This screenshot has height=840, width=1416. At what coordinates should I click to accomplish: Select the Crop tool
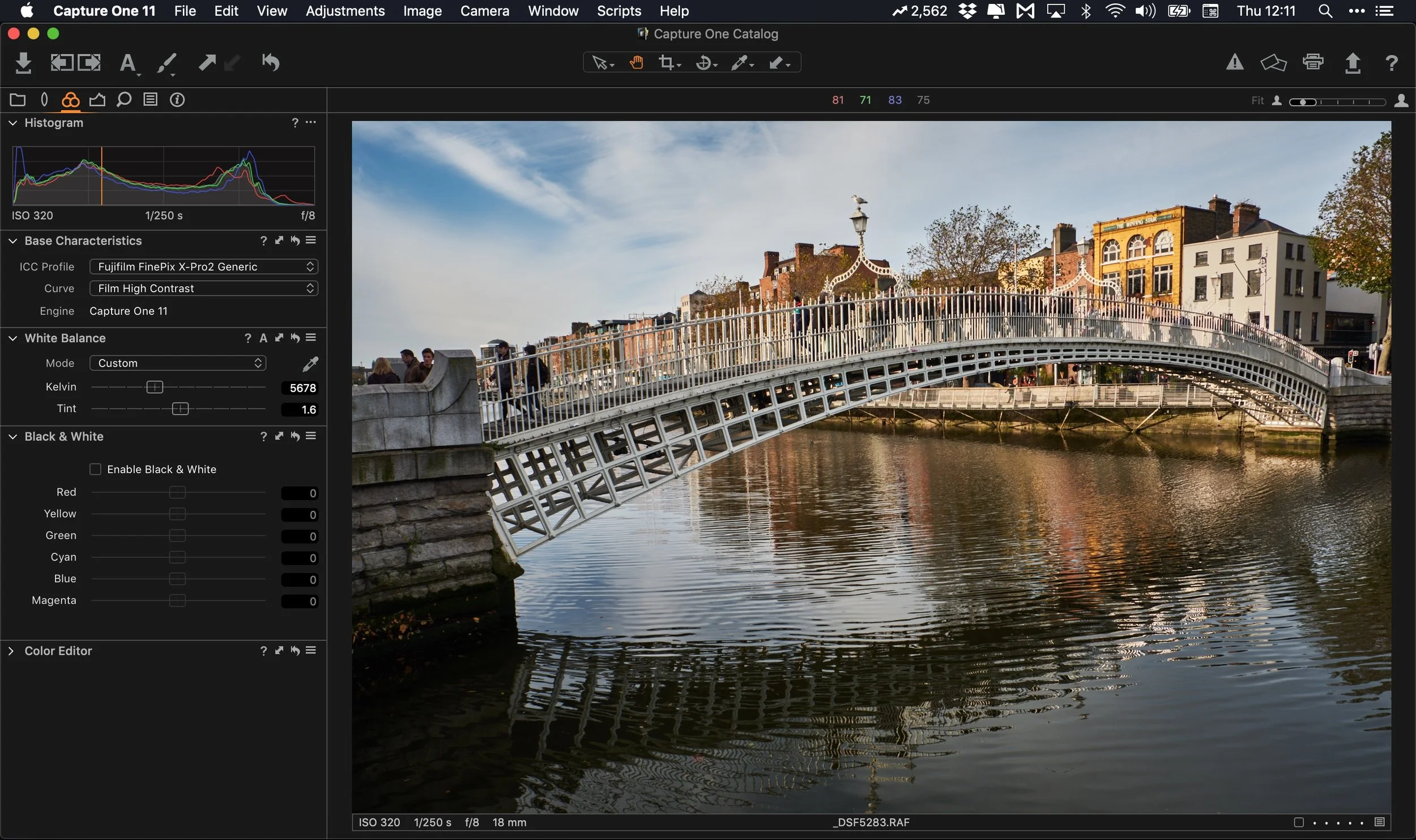click(x=667, y=62)
